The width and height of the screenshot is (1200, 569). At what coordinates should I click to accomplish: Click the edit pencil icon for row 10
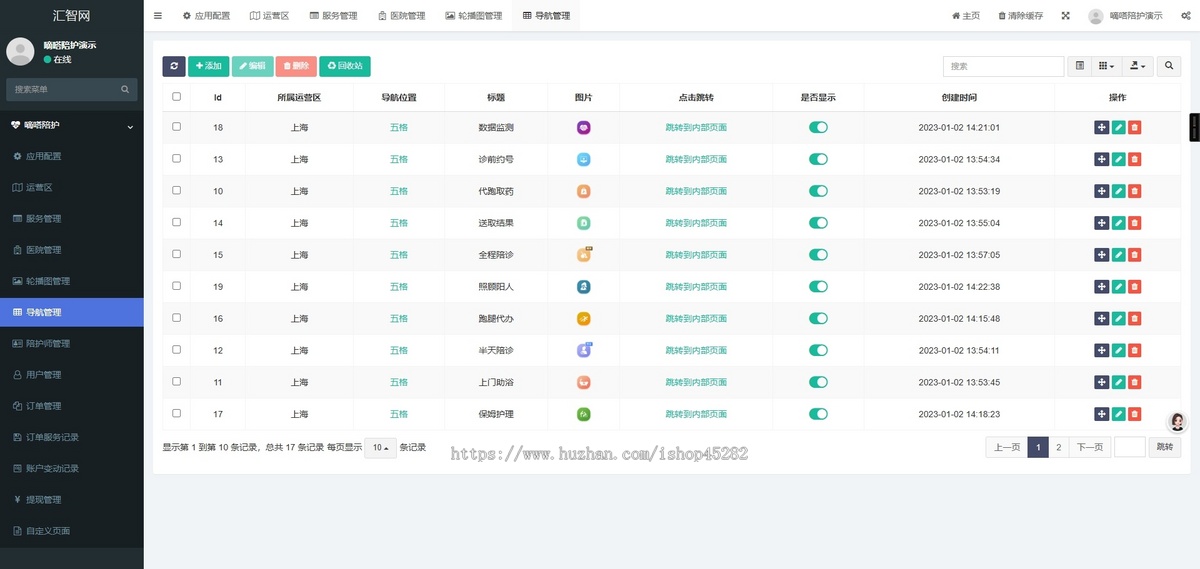click(x=1118, y=191)
